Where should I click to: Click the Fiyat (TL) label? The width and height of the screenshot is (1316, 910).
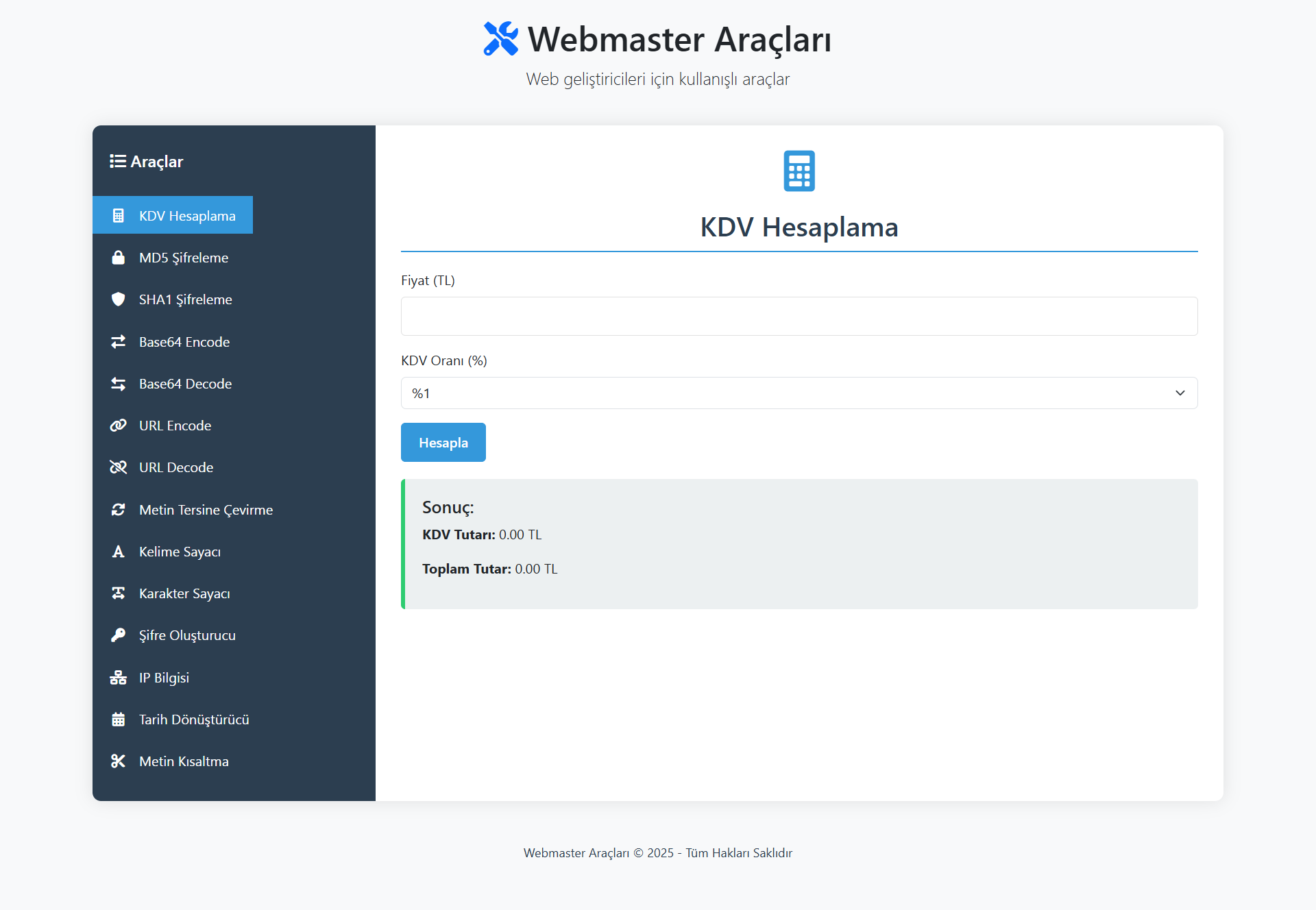coord(428,280)
